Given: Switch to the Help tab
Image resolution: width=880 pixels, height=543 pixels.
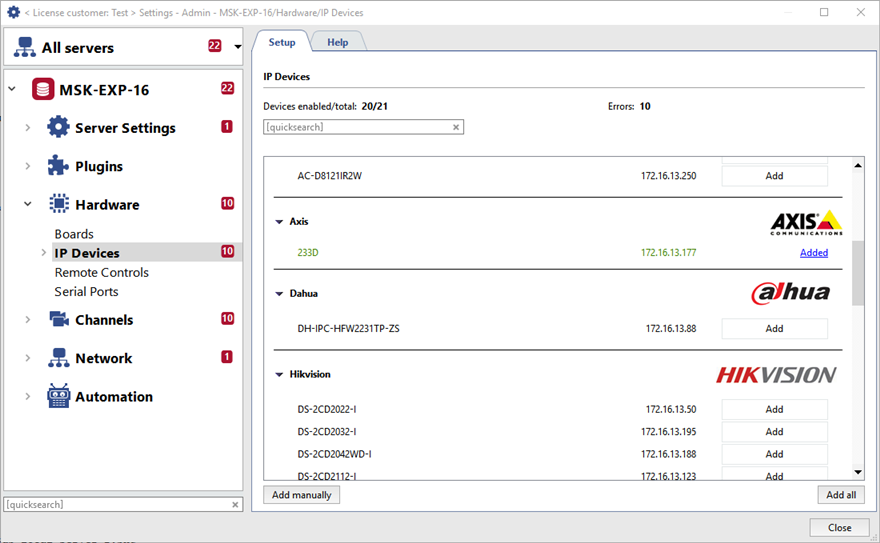Looking at the screenshot, I should 337,43.
